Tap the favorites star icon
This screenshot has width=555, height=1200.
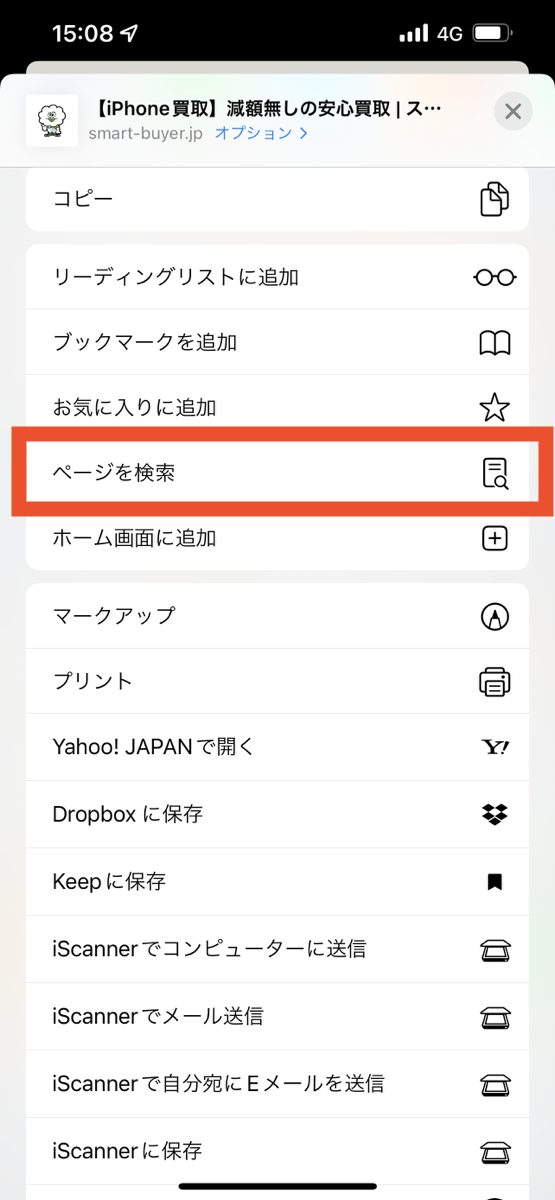click(x=495, y=407)
